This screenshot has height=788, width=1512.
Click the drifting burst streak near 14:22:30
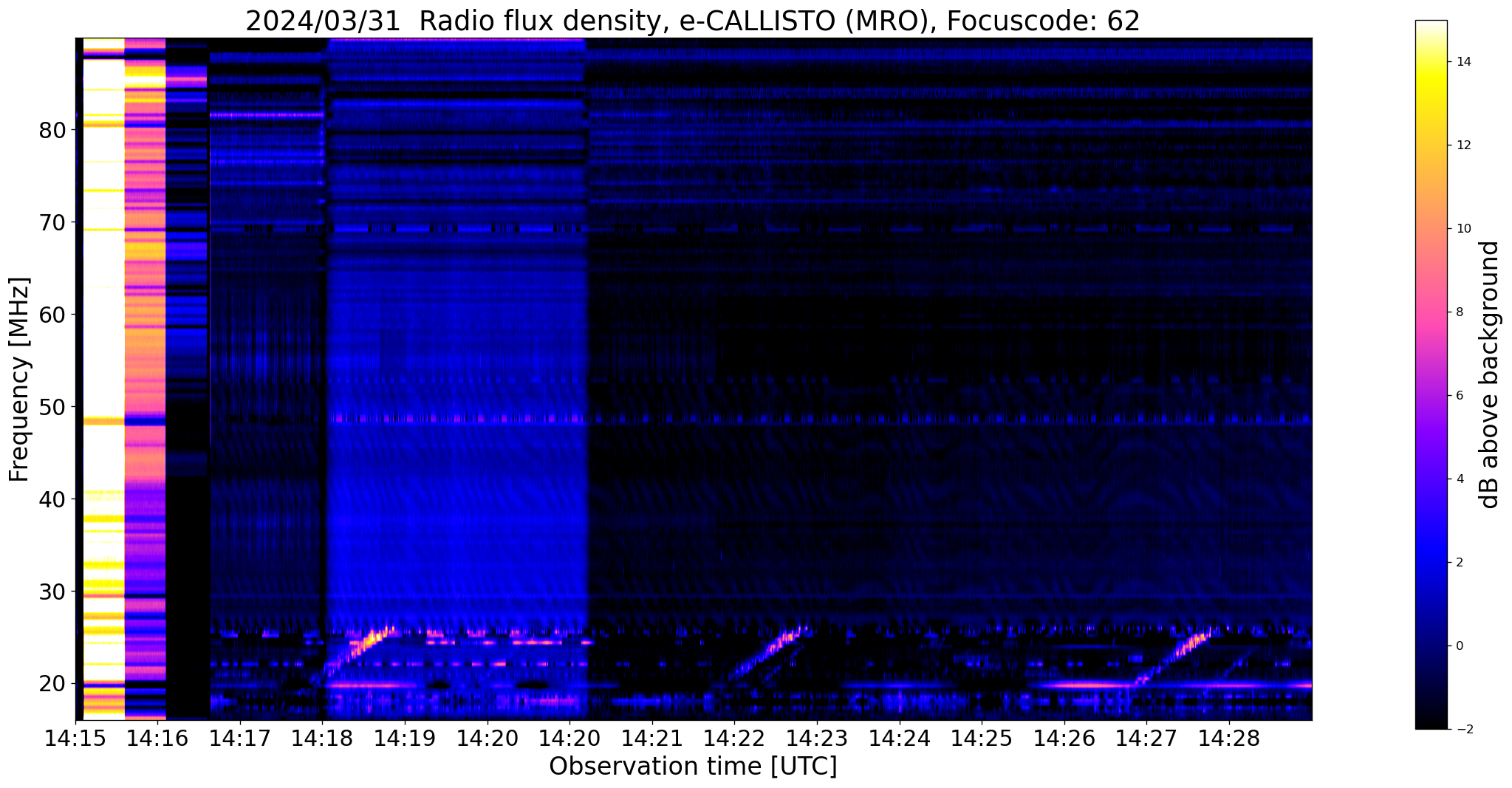[x=770, y=651]
